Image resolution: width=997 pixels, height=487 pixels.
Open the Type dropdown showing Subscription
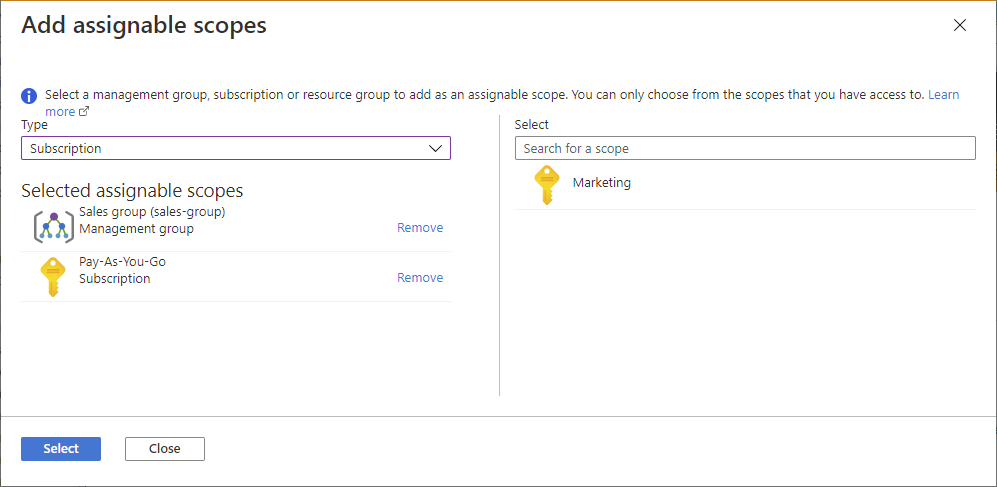coord(235,148)
